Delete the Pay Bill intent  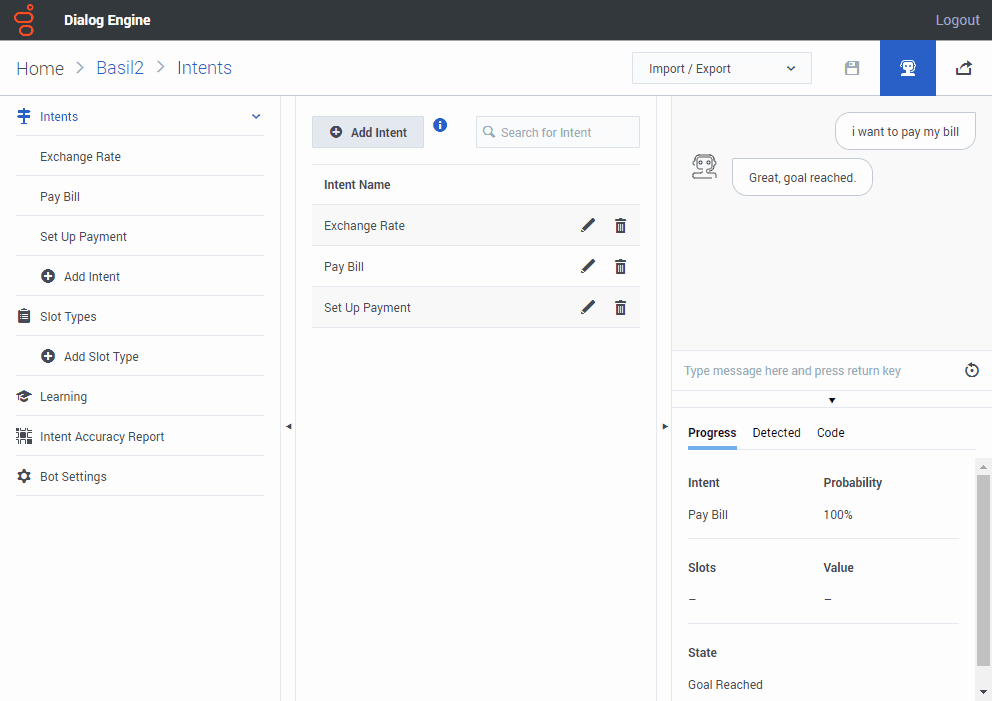coord(620,267)
